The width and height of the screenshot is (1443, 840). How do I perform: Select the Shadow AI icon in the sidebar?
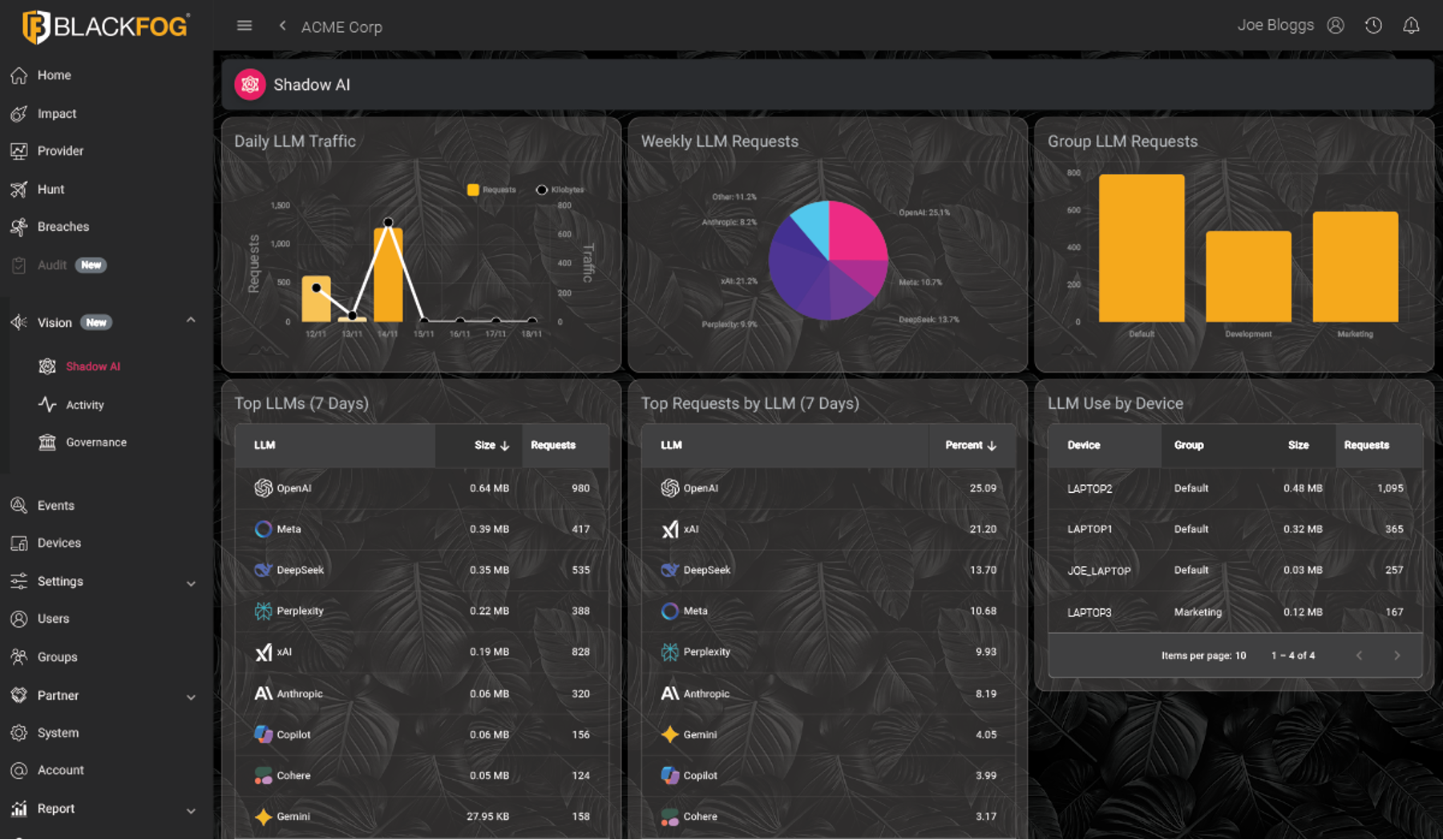pos(48,366)
